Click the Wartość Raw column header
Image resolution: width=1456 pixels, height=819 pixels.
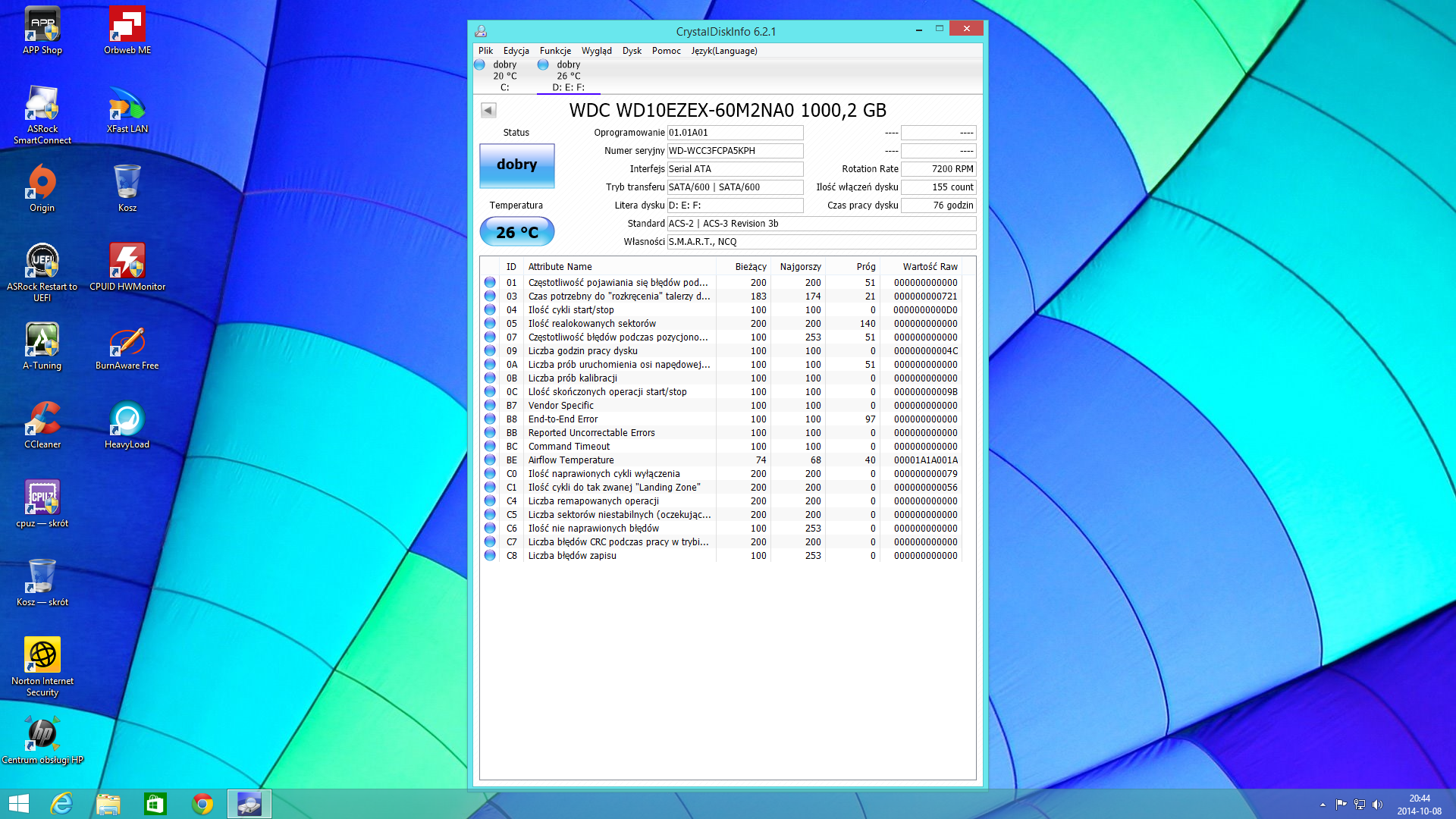(923, 267)
